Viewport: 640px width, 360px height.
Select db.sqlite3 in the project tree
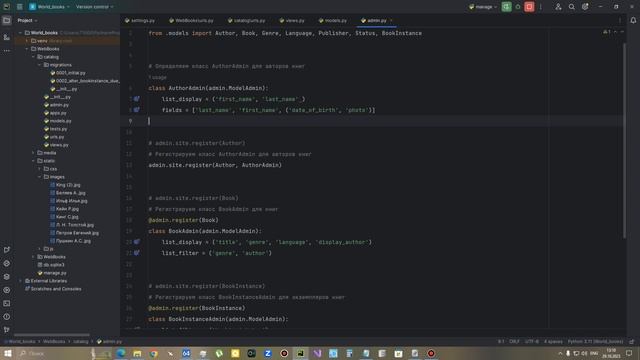(x=51, y=265)
